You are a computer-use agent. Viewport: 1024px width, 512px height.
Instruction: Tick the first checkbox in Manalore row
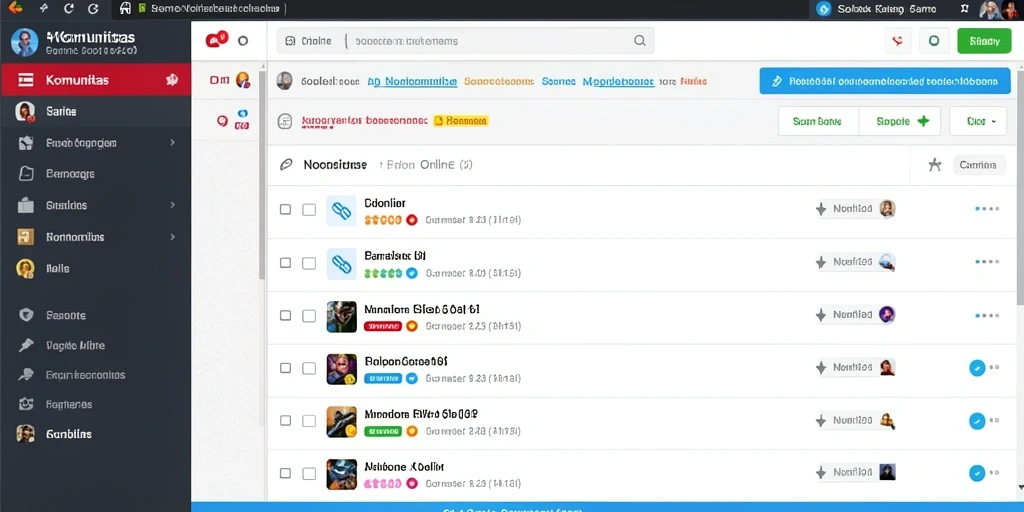point(285,315)
